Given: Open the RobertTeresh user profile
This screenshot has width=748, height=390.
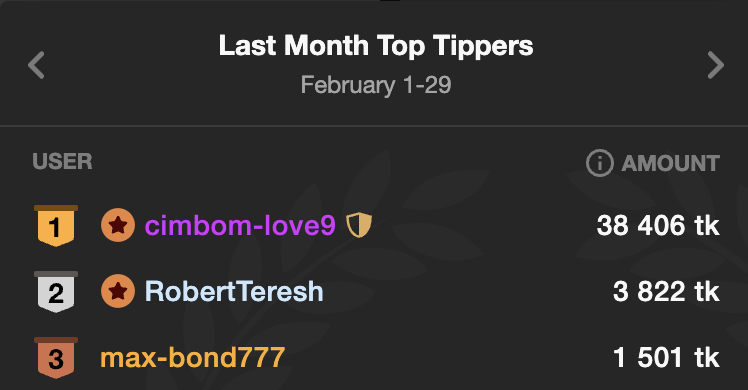Looking at the screenshot, I should coord(234,291).
